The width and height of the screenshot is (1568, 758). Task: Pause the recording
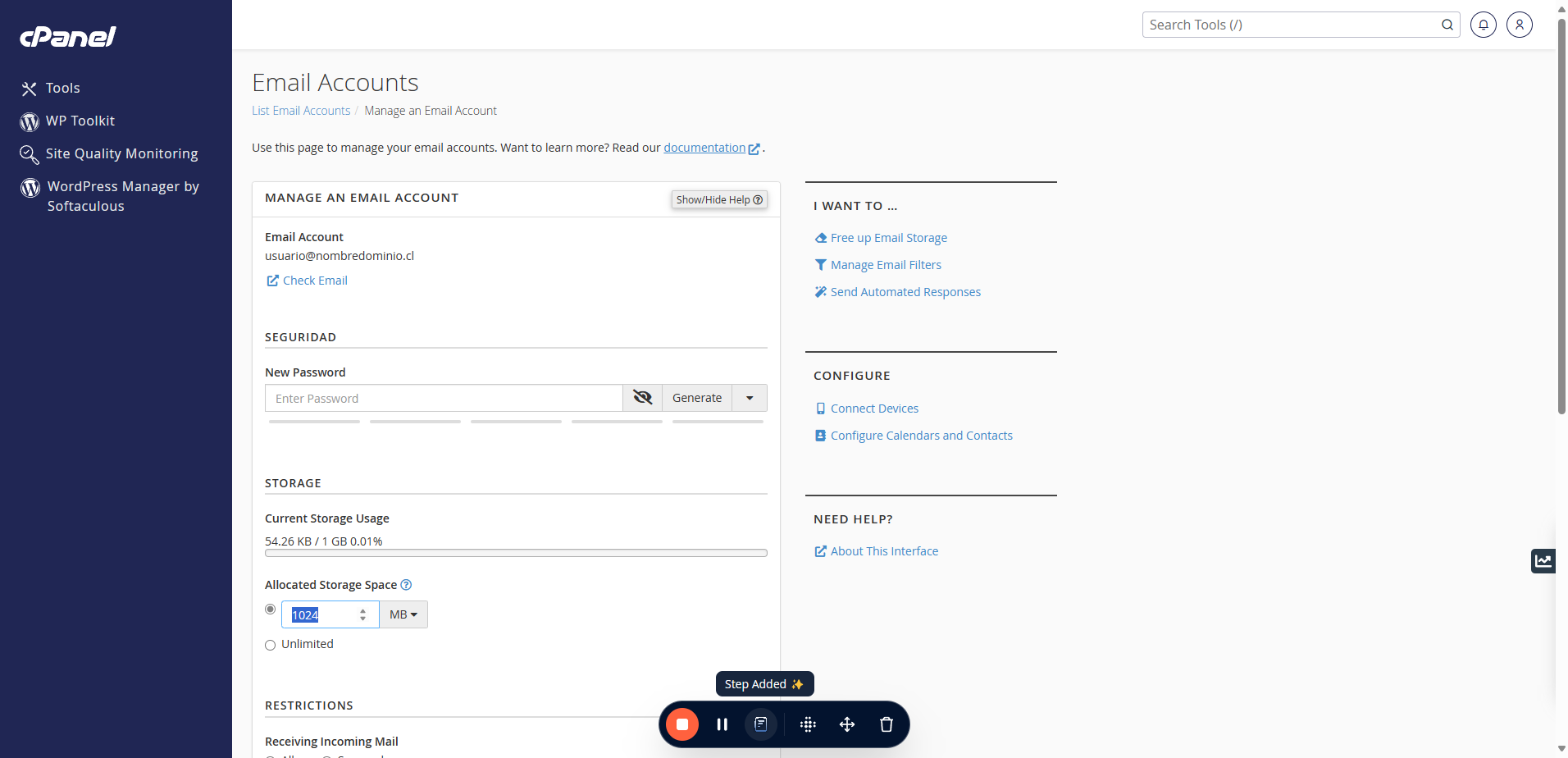point(722,724)
